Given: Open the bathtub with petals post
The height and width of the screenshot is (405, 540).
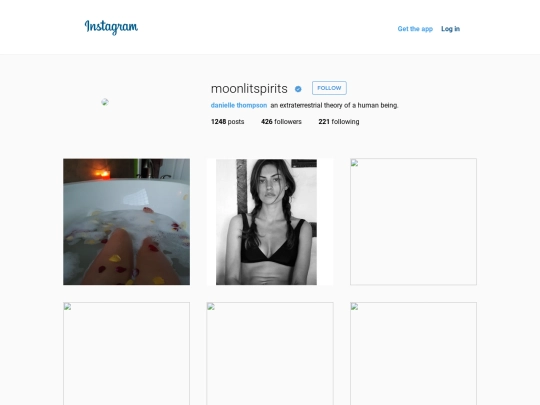Looking at the screenshot, I should (x=126, y=222).
